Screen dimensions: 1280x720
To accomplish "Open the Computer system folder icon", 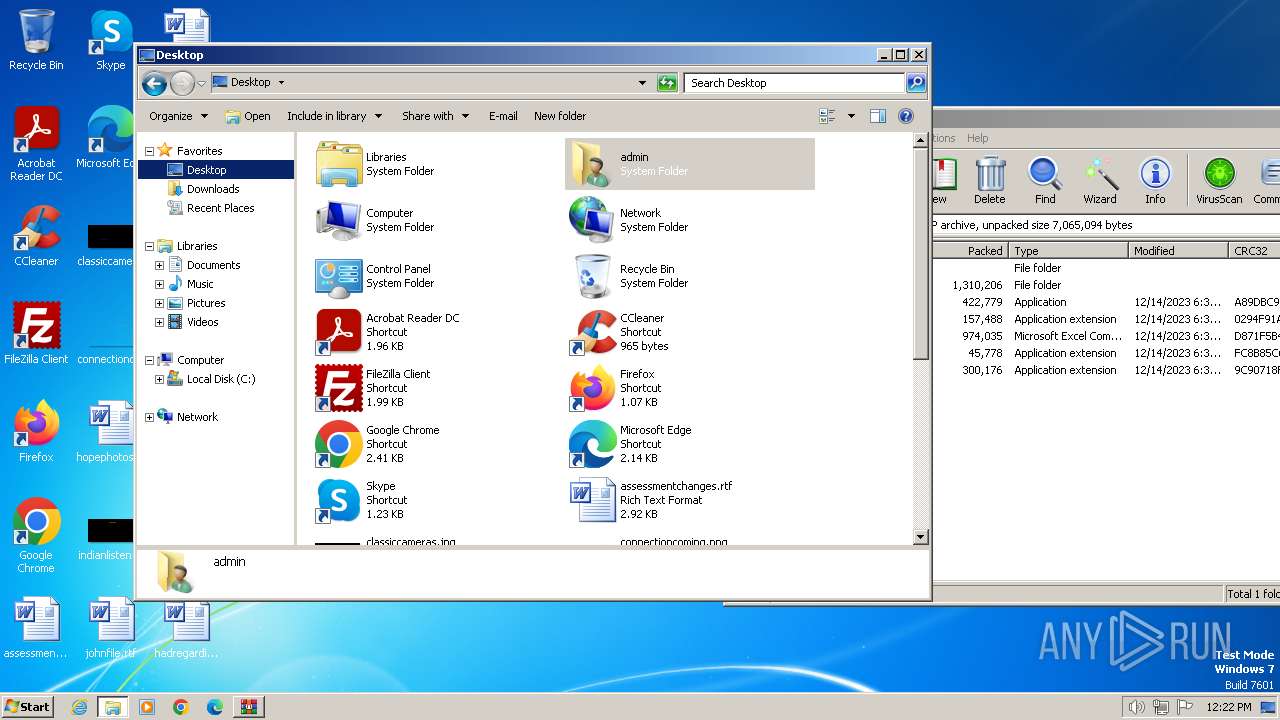I will pyautogui.click(x=339, y=220).
